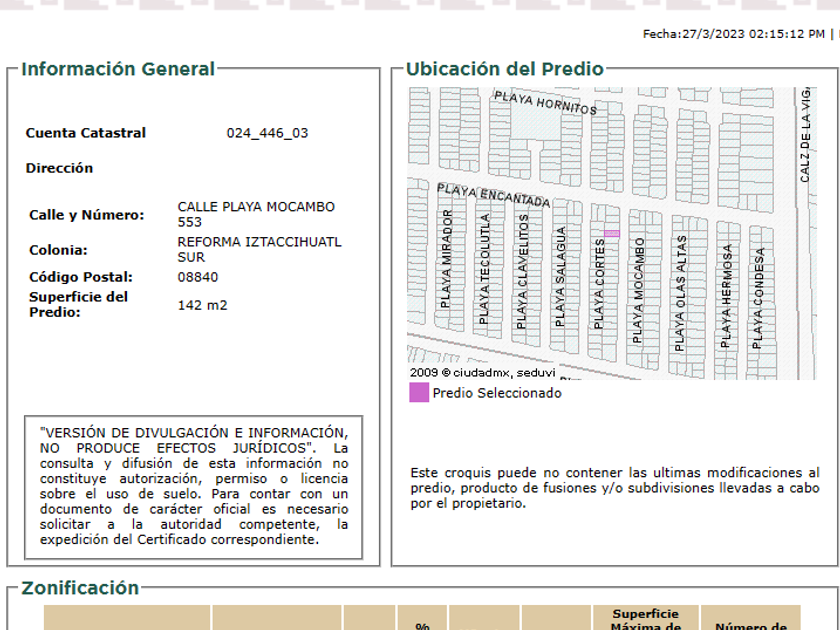The image size is (840, 630).
Task: Click the Zonificación section heading
Action: [80, 588]
